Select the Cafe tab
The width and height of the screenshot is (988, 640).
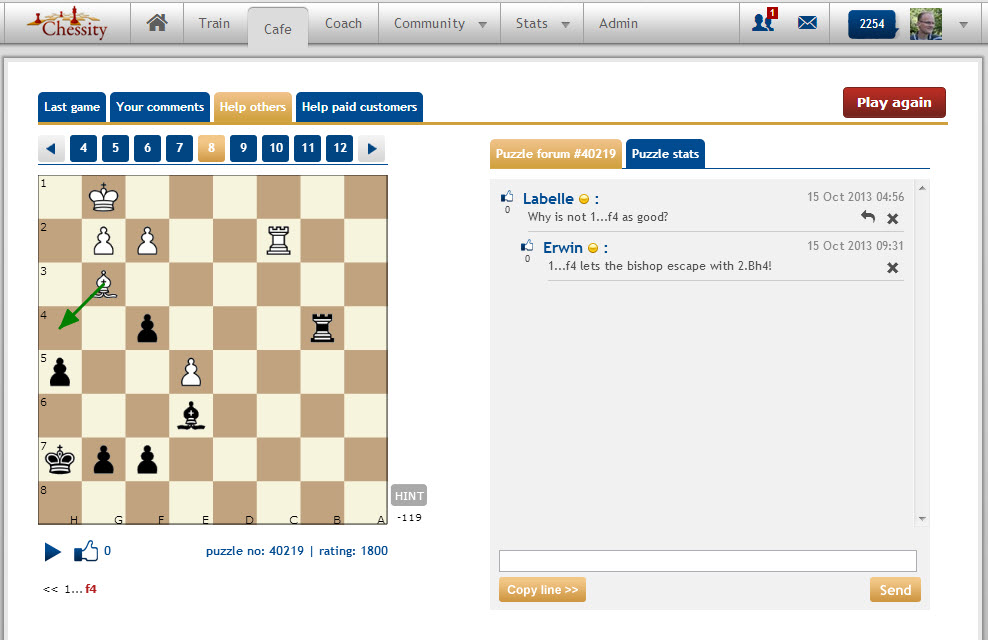click(278, 28)
